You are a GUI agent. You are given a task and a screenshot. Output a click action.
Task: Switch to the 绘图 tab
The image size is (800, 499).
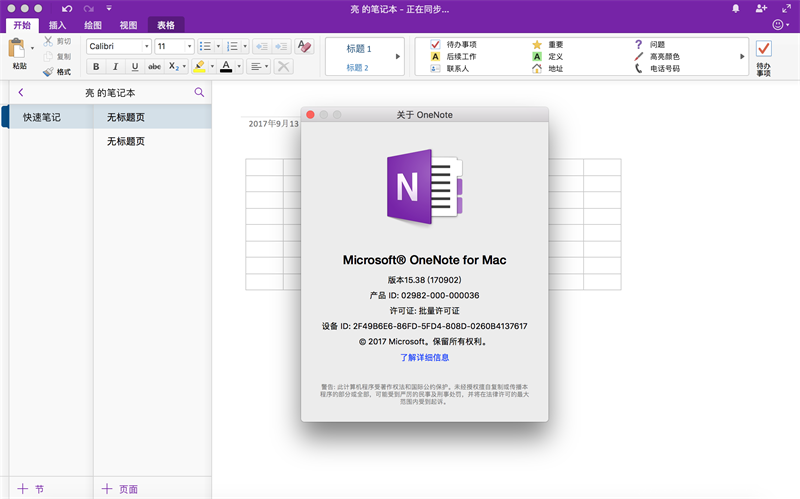93,25
